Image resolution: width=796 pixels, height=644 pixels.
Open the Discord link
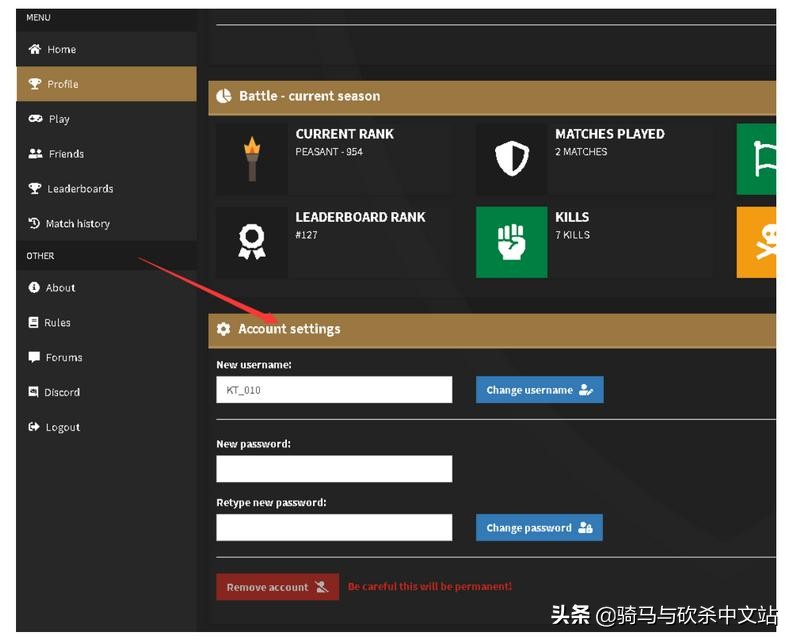coord(107,392)
